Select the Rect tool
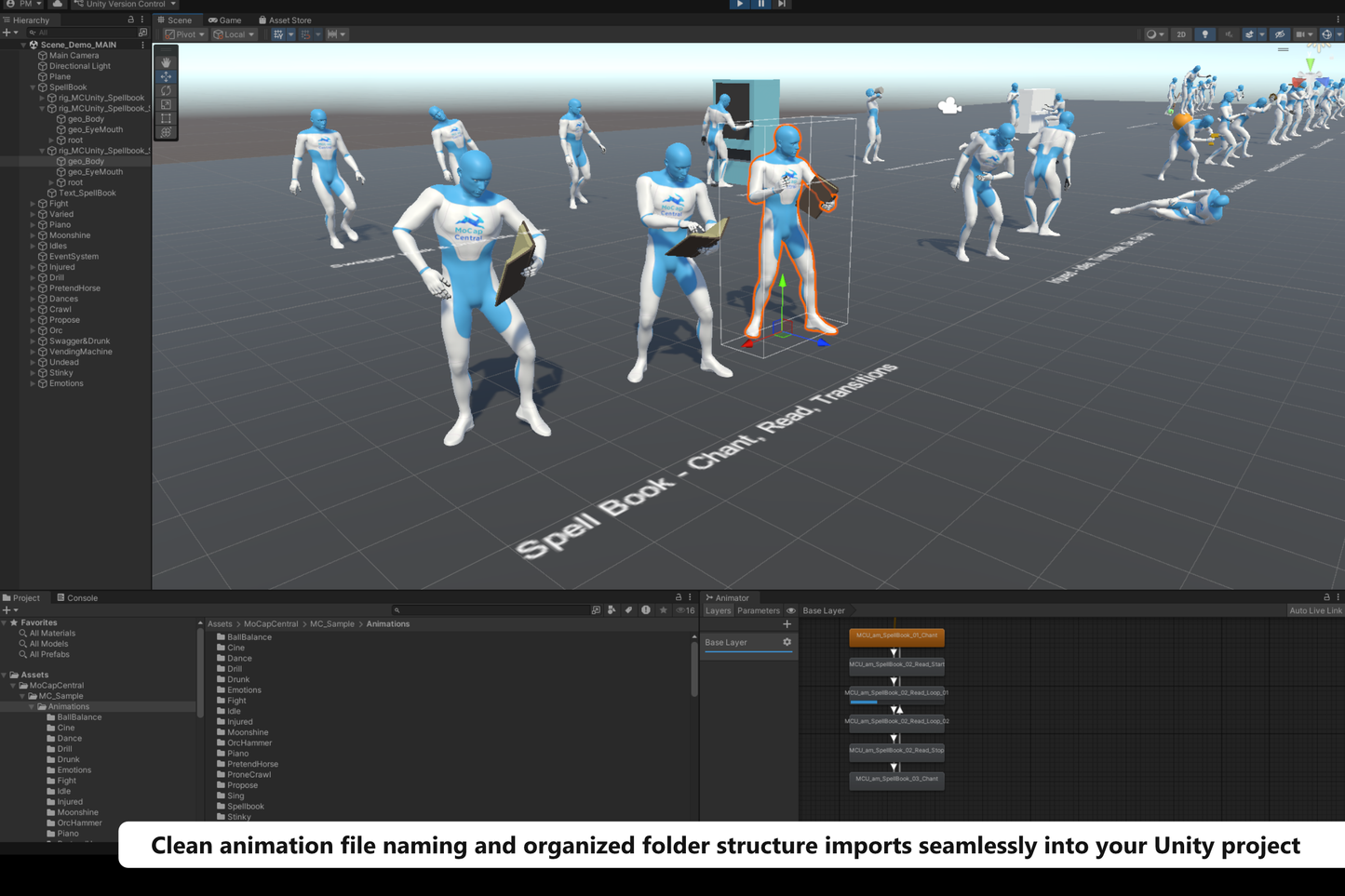Image resolution: width=1345 pixels, height=896 pixels. 165,118
